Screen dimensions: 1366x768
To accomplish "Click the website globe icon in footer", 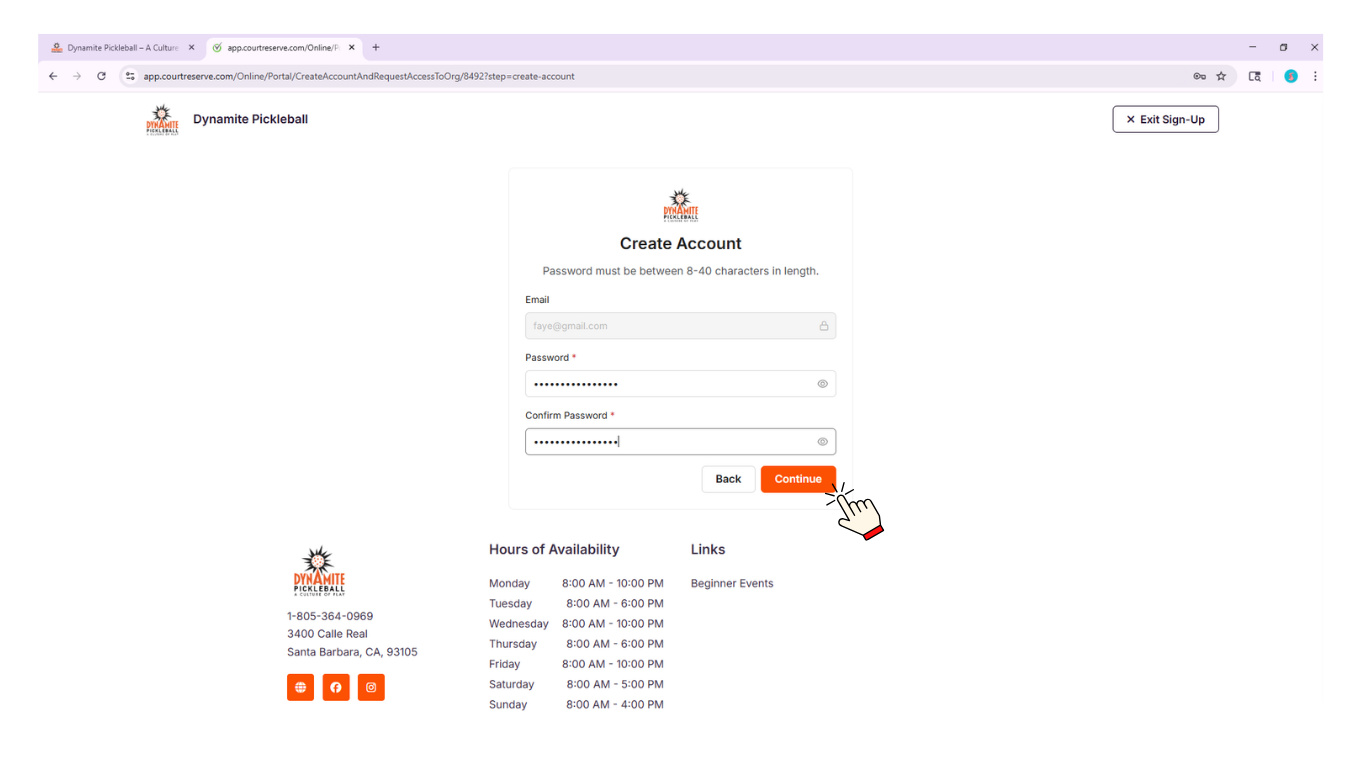I will [x=300, y=687].
